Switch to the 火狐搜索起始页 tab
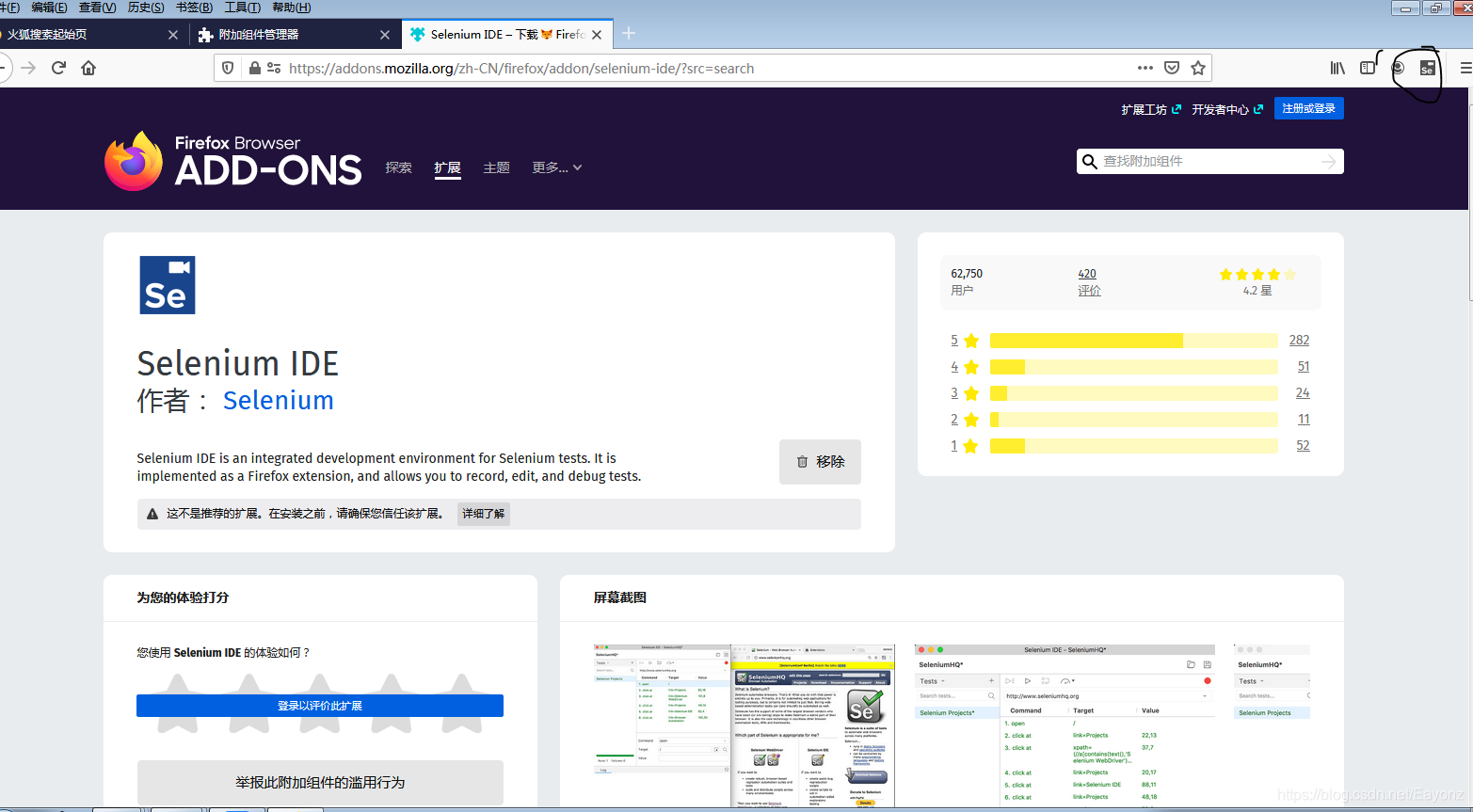 coord(92,35)
